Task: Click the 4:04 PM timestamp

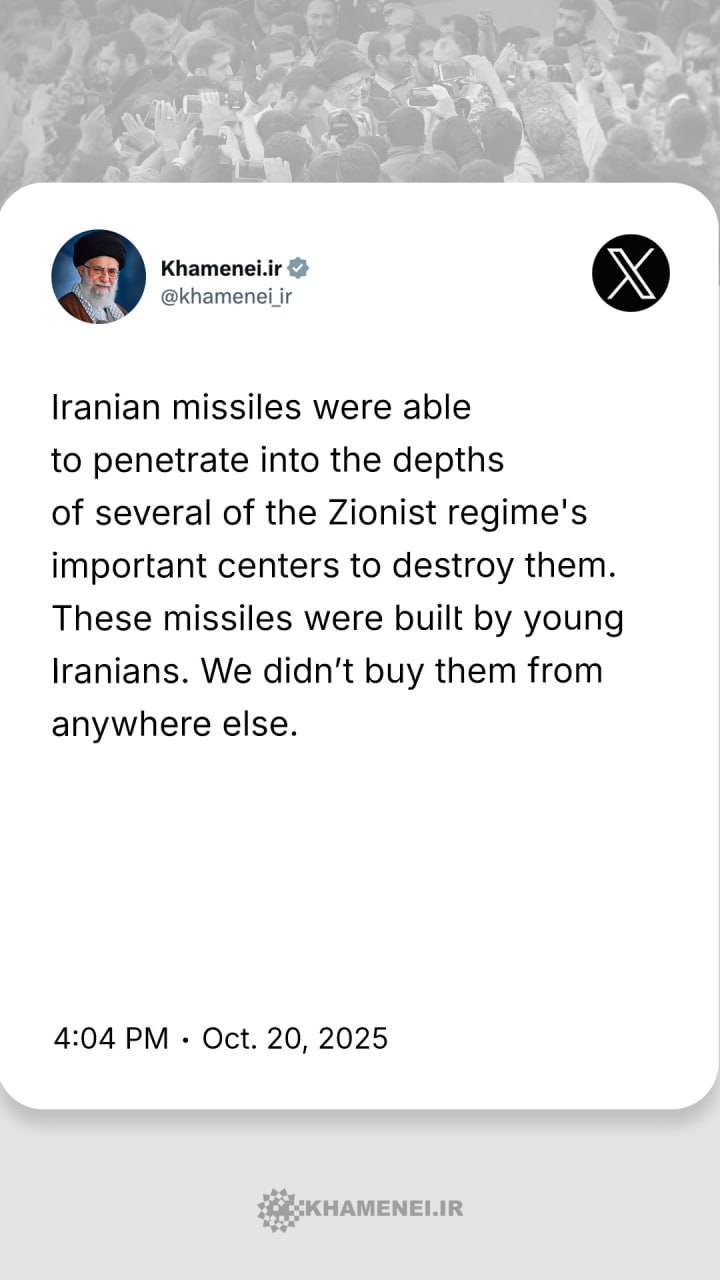Action: coord(111,1038)
